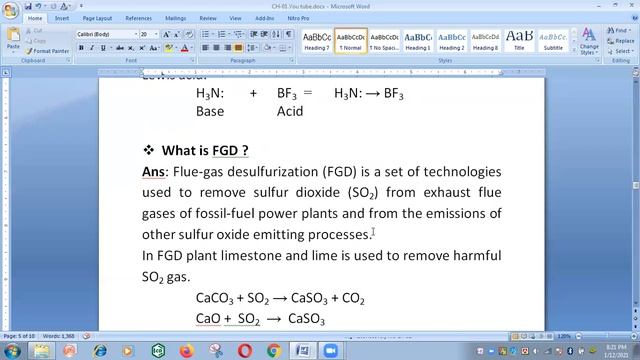Toggle Show/Hide paragraph marks
This screenshot has height=360, width=640.
pyautogui.click(x=289, y=34)
